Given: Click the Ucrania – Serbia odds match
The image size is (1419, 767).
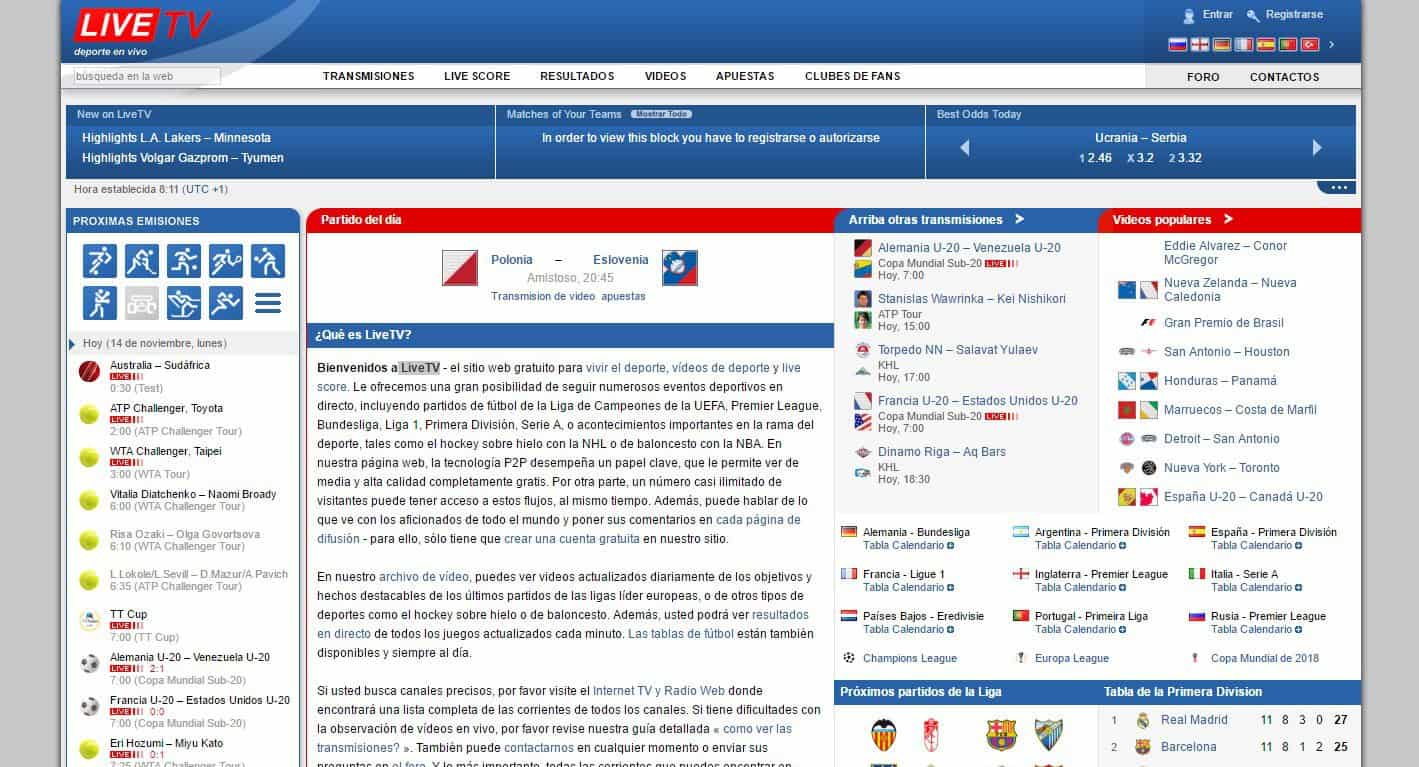Looking at the screenshot, I should point(1141,138).
